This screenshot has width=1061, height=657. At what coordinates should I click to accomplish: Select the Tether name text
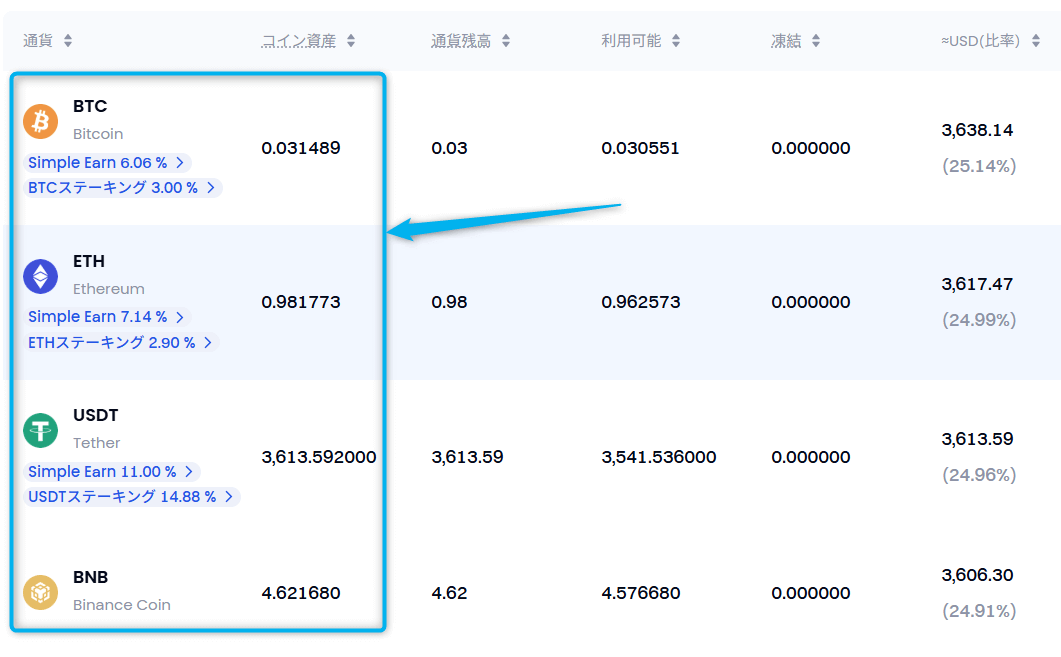[x=97, y=443]
